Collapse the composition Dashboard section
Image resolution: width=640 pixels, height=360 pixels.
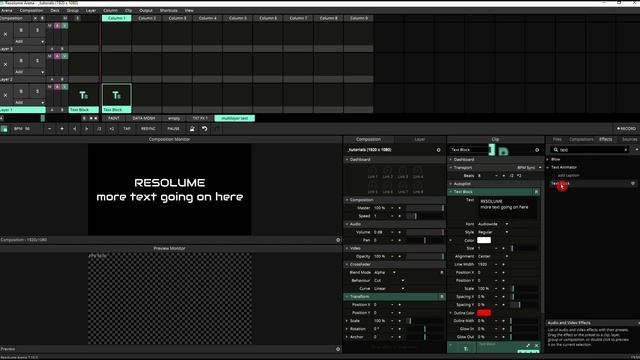tap(347, 160)
